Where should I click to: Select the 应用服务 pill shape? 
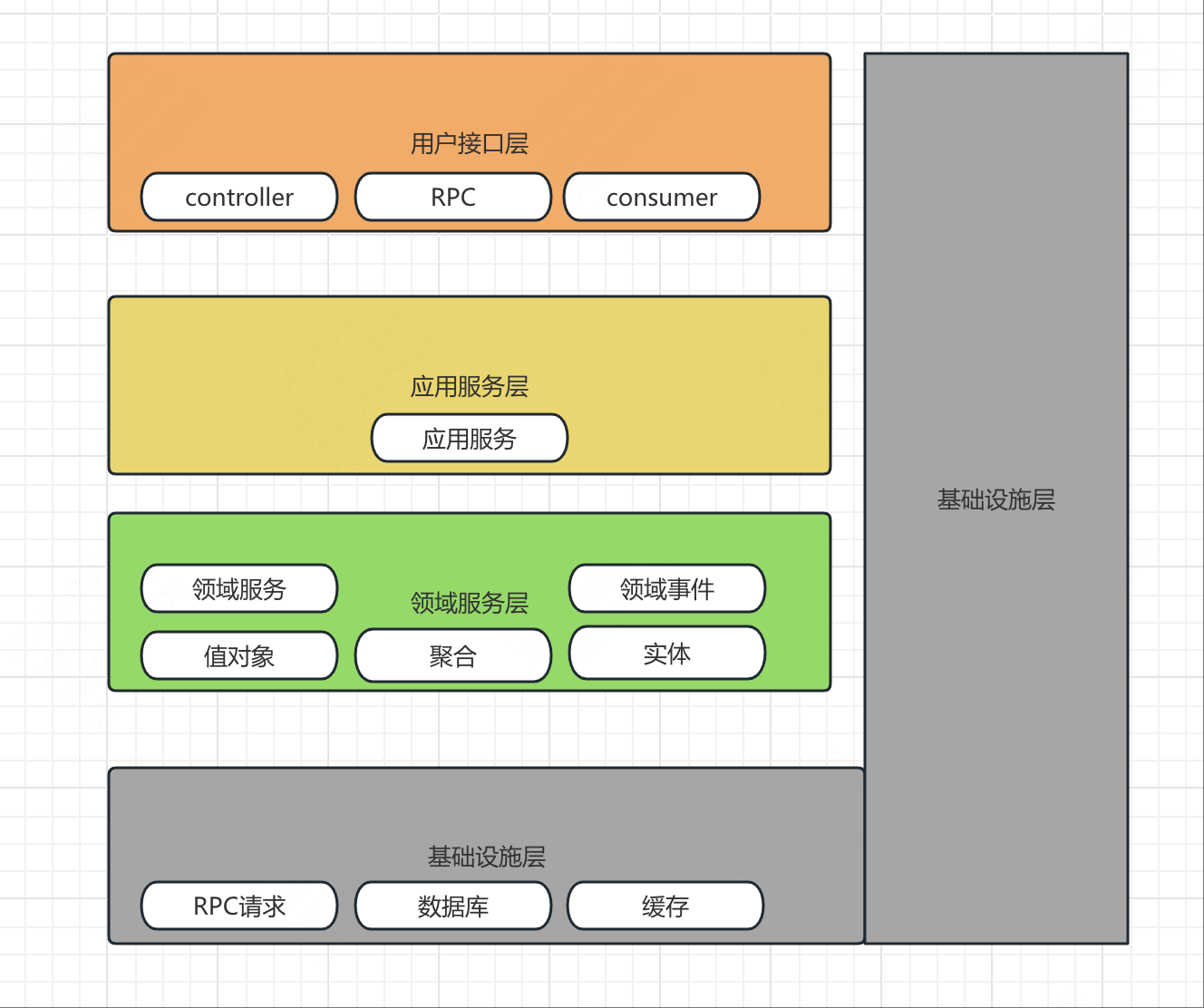(470, 438)
